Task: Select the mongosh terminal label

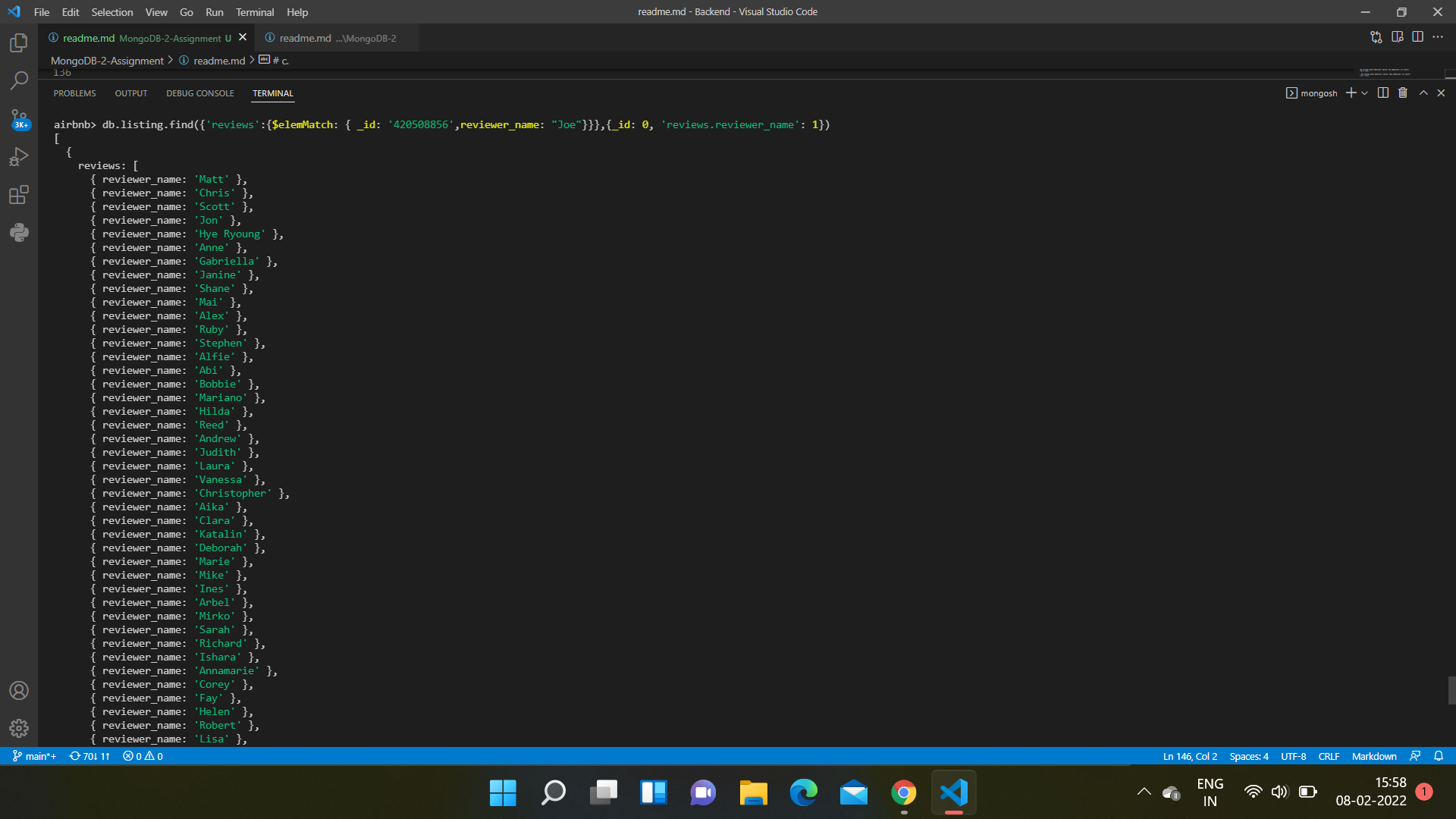Action: [x=1319, y=93]
